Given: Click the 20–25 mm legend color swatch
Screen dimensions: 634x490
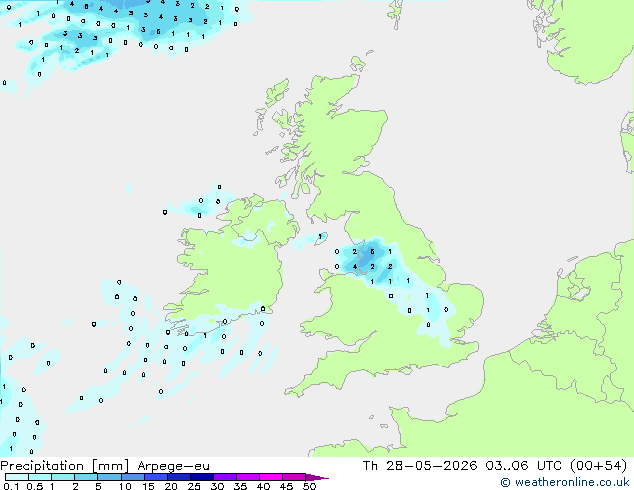Looking at the screenshot, I should 179,477.
